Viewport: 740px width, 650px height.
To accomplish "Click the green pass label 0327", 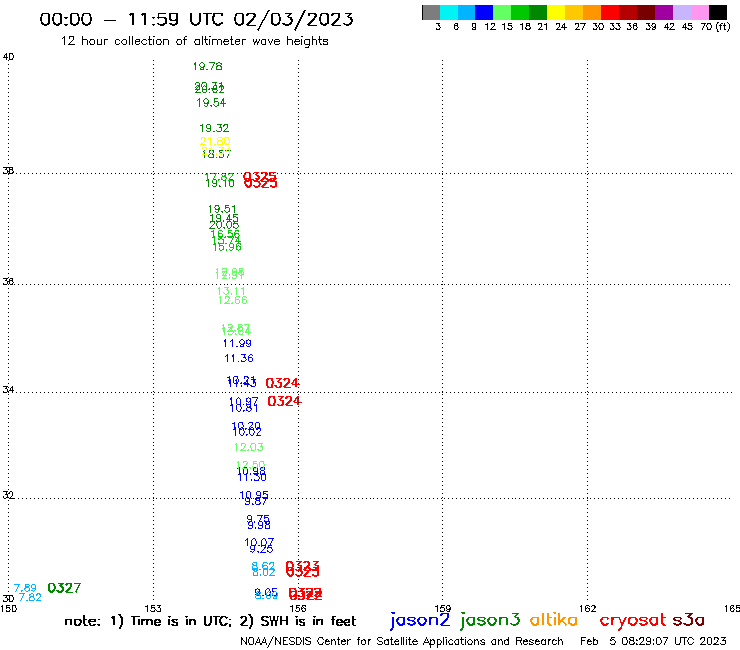I will [64, 588].
